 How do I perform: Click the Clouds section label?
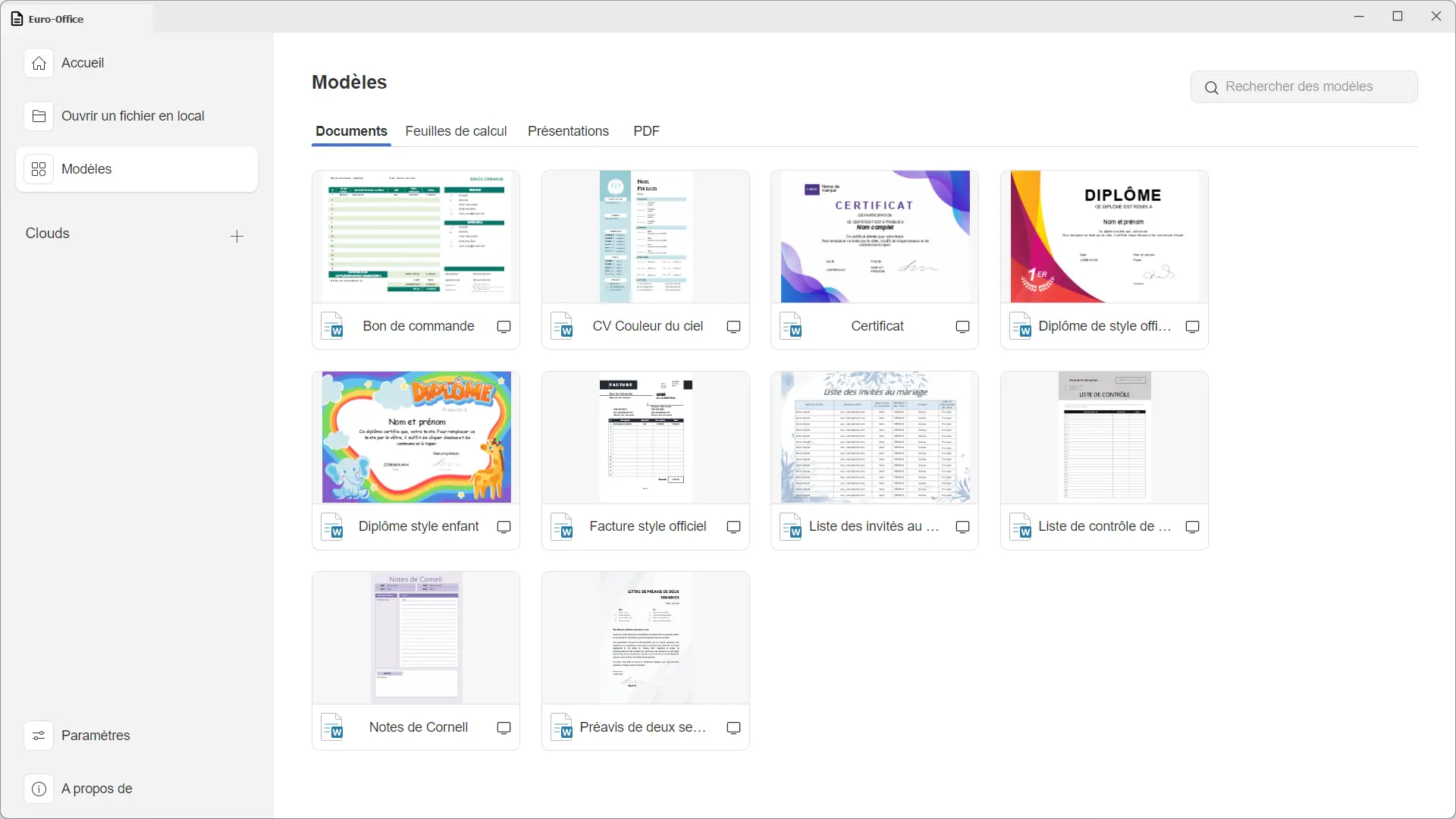pyautogui.click(x=48, y=234)
